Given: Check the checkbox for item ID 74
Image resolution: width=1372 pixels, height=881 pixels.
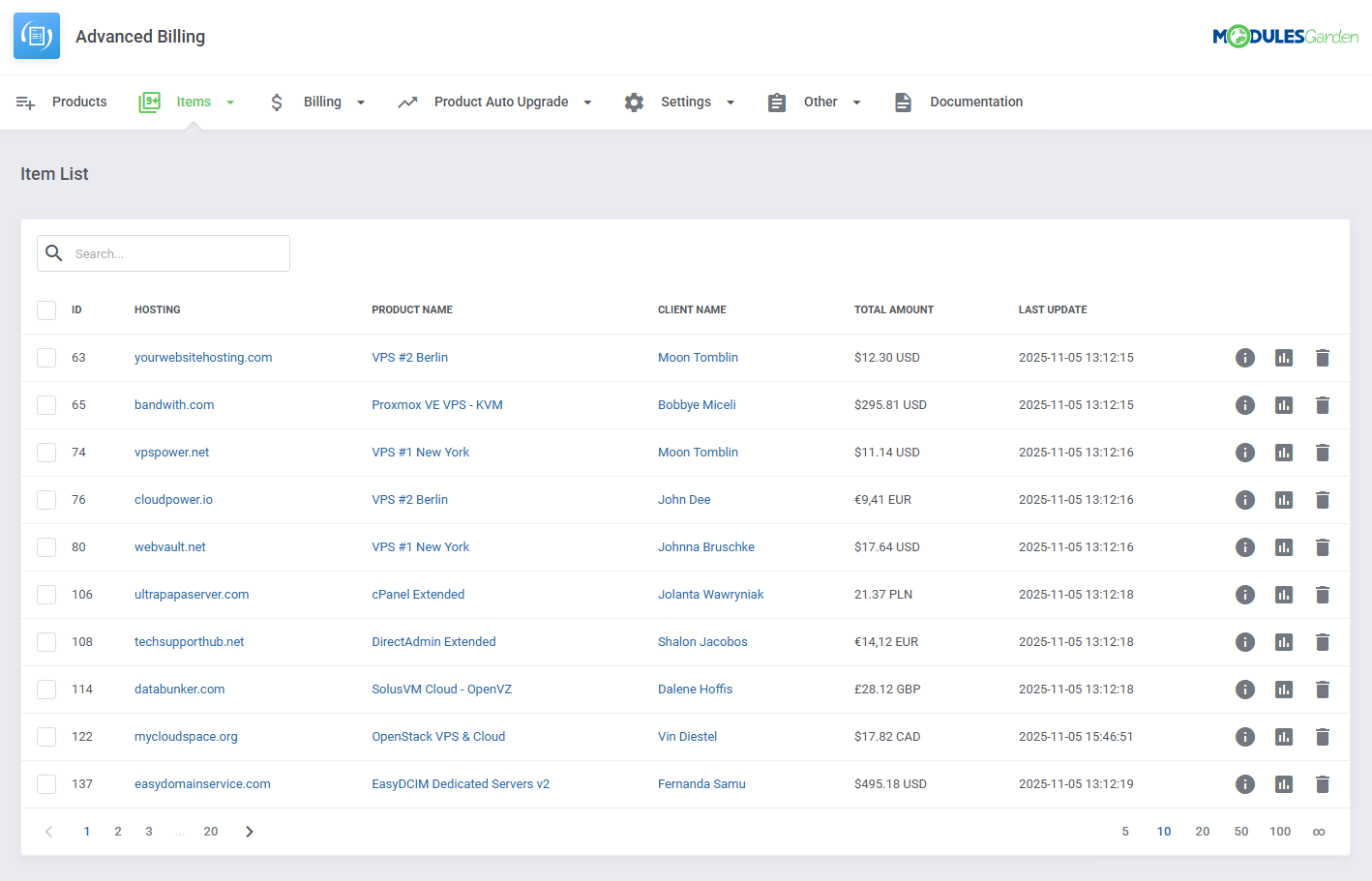Looking at the screenshot, I should [x=45, y=452].
